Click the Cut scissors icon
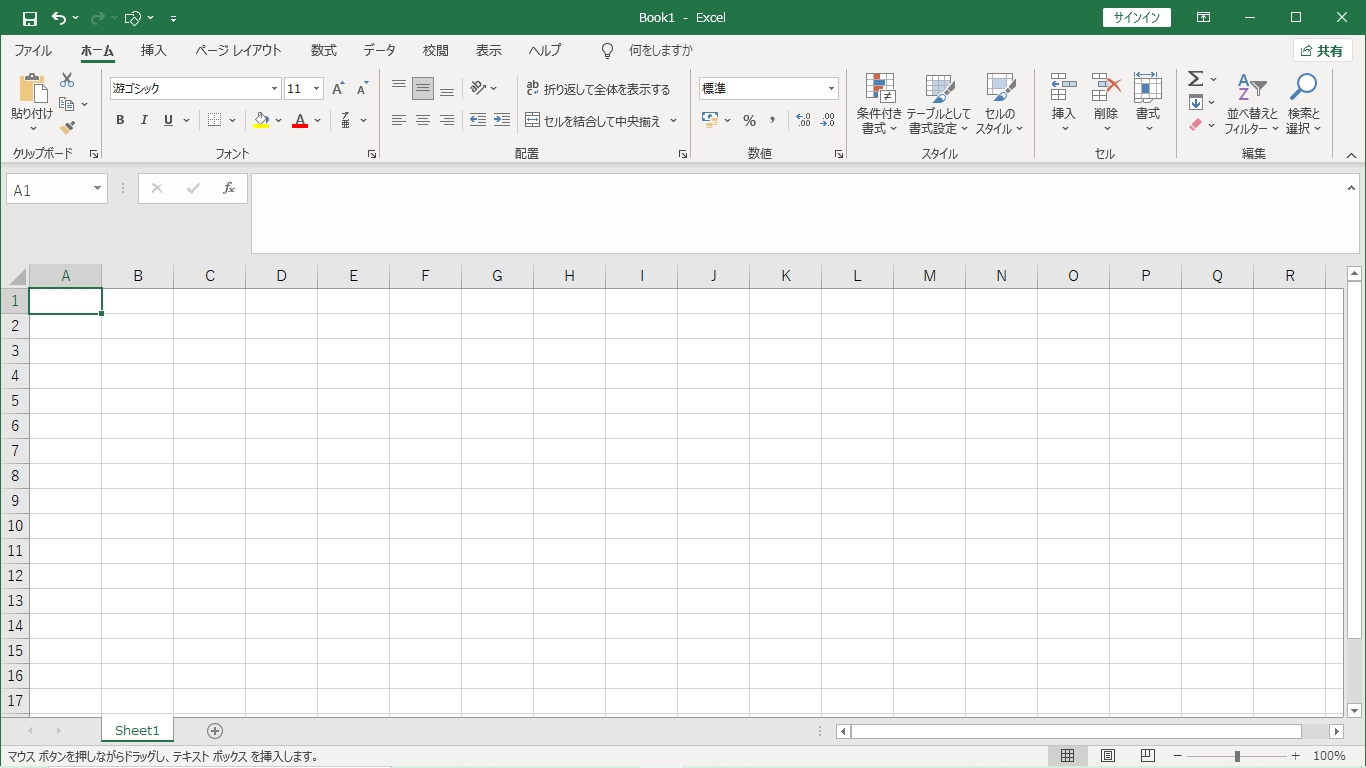 pyautogui.click(x=67, y=80)
